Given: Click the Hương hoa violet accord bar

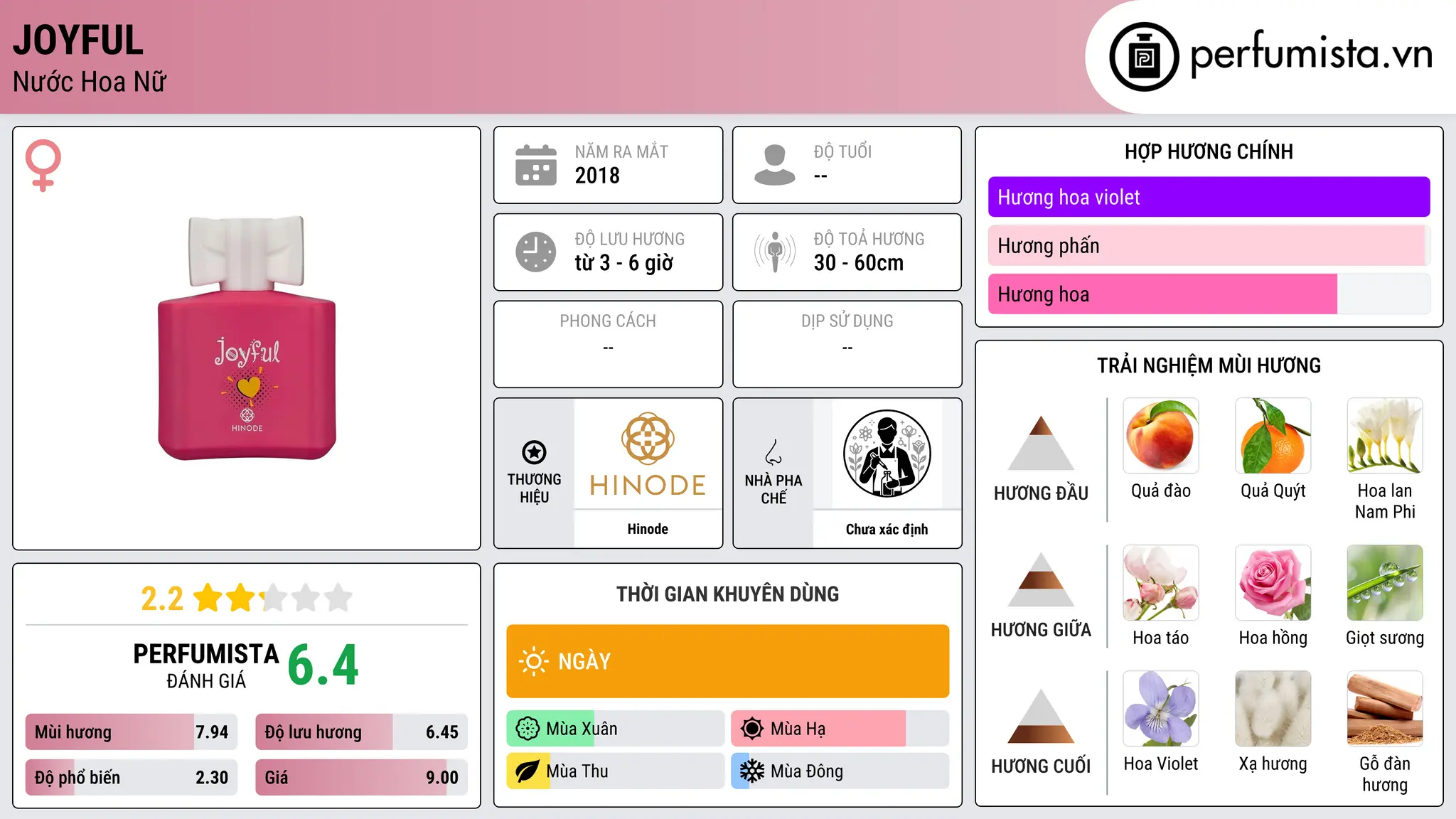Looking at the screenshot, I should (1209, 197).
